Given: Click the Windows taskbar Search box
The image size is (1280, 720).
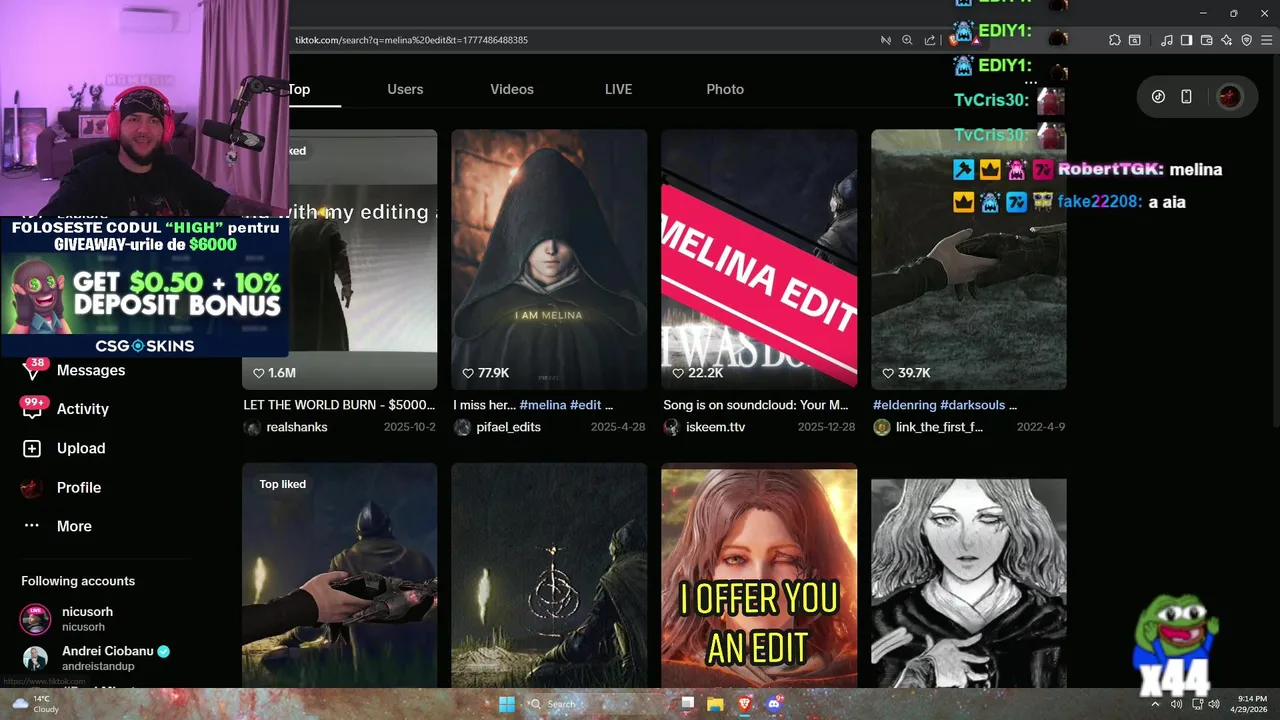Looking at the screenshot, I should pyautogui.click(x=595, y=704).
